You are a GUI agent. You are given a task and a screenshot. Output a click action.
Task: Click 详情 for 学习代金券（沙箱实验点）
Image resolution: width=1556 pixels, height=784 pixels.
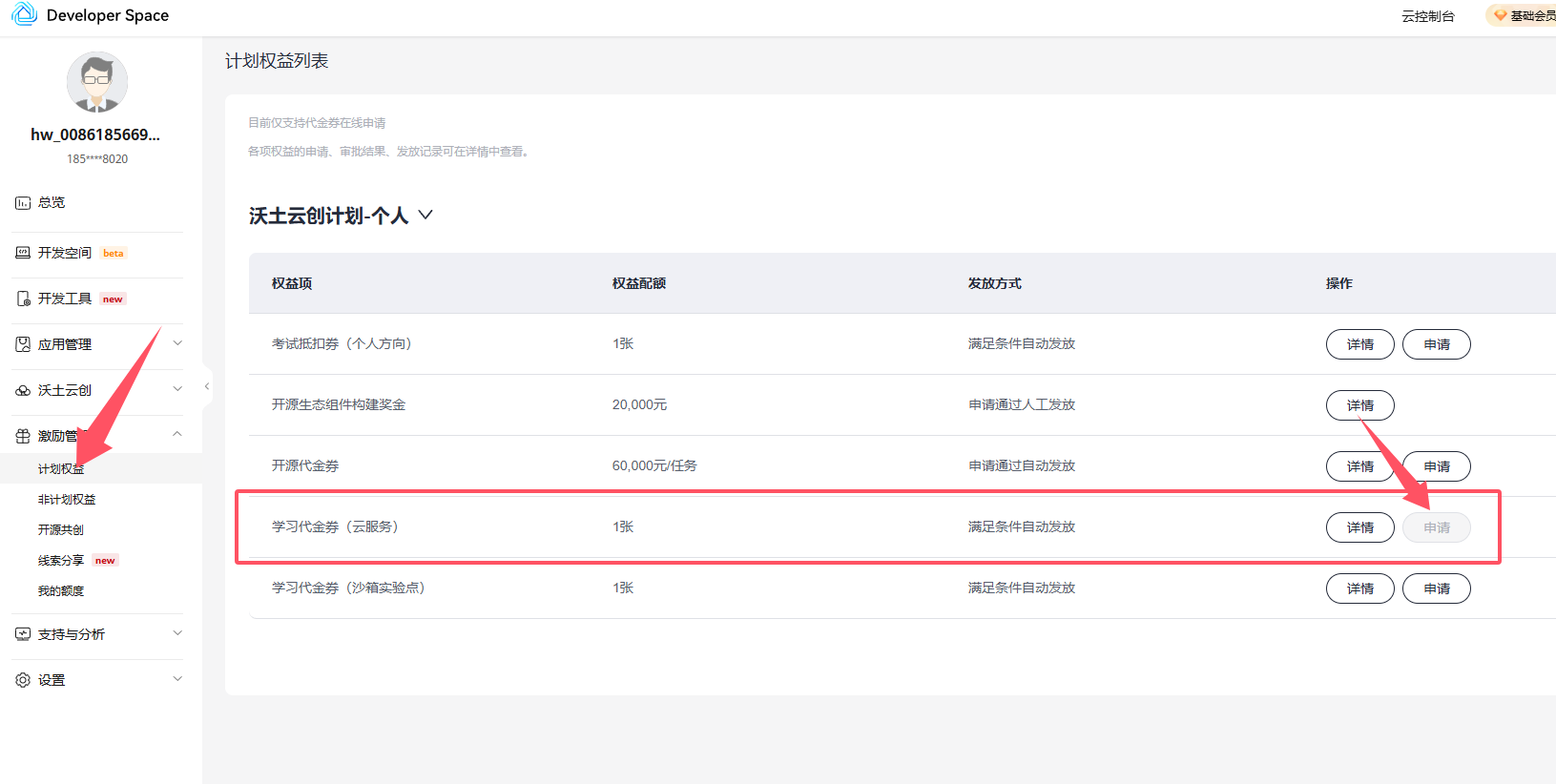1360,588
